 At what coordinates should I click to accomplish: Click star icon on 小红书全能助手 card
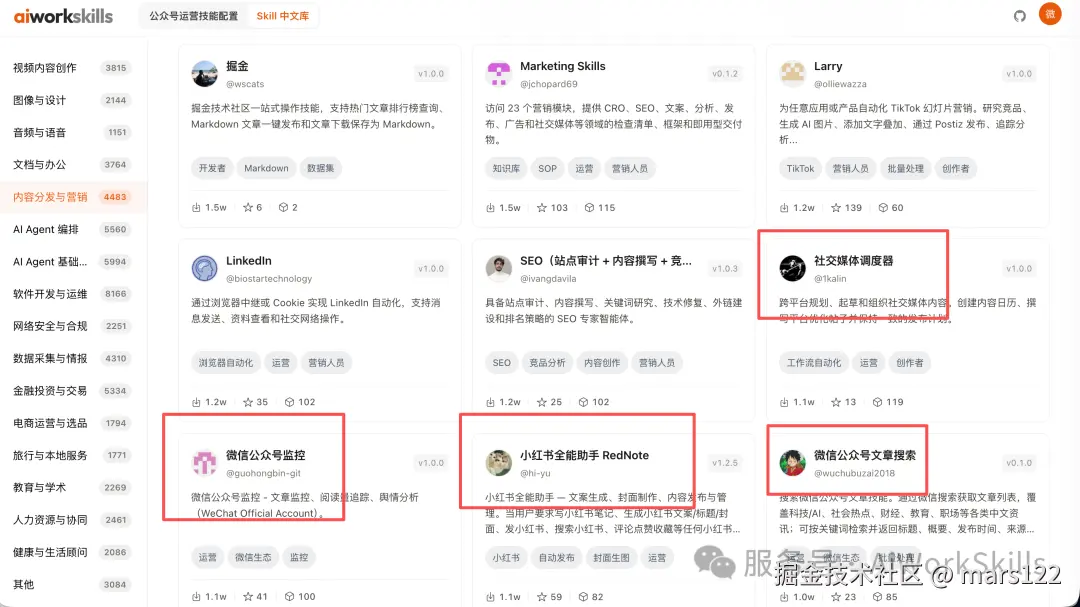[542, 597]
